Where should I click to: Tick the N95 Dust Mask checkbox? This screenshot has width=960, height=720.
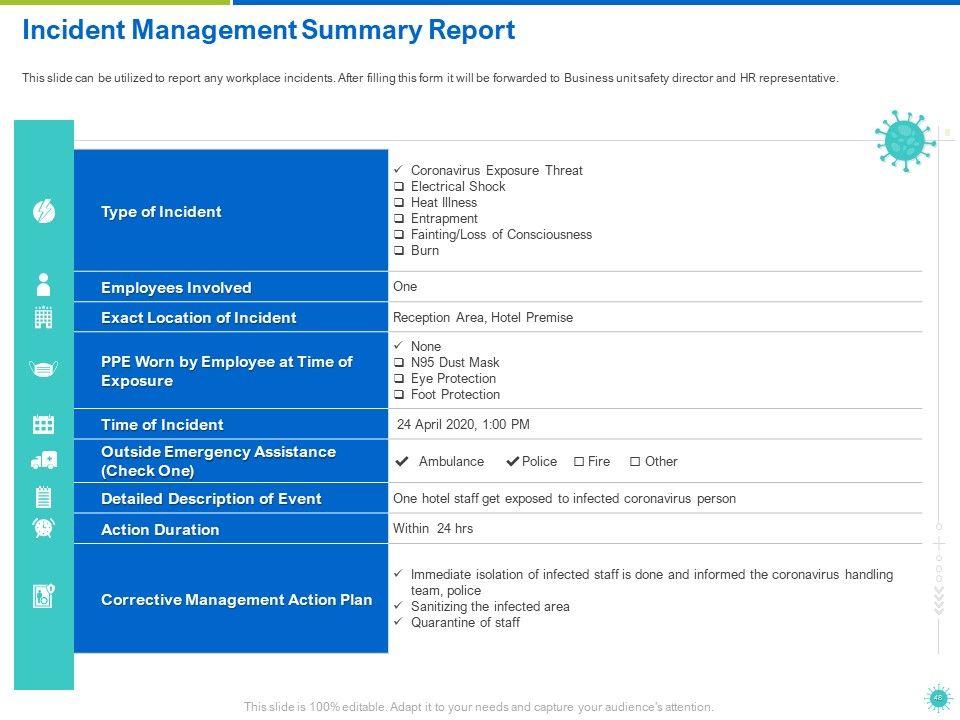coord(399,363)
